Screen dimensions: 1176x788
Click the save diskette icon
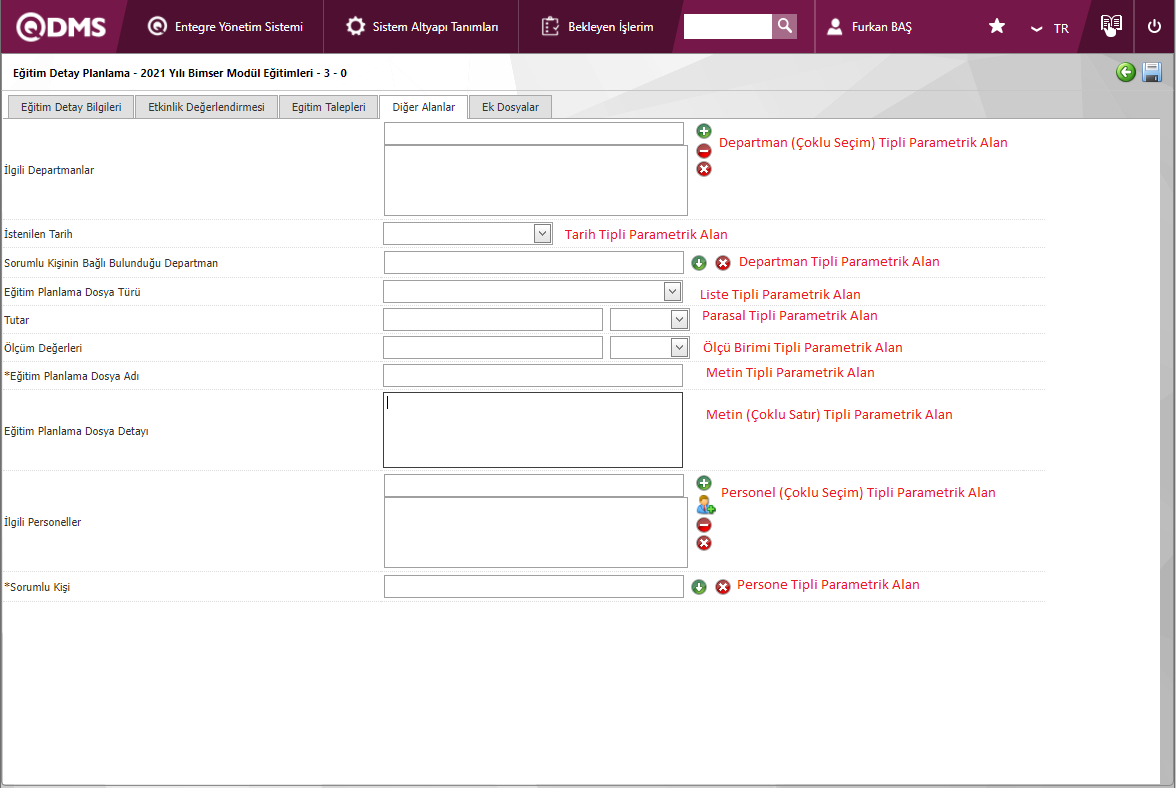[1152, 72]
